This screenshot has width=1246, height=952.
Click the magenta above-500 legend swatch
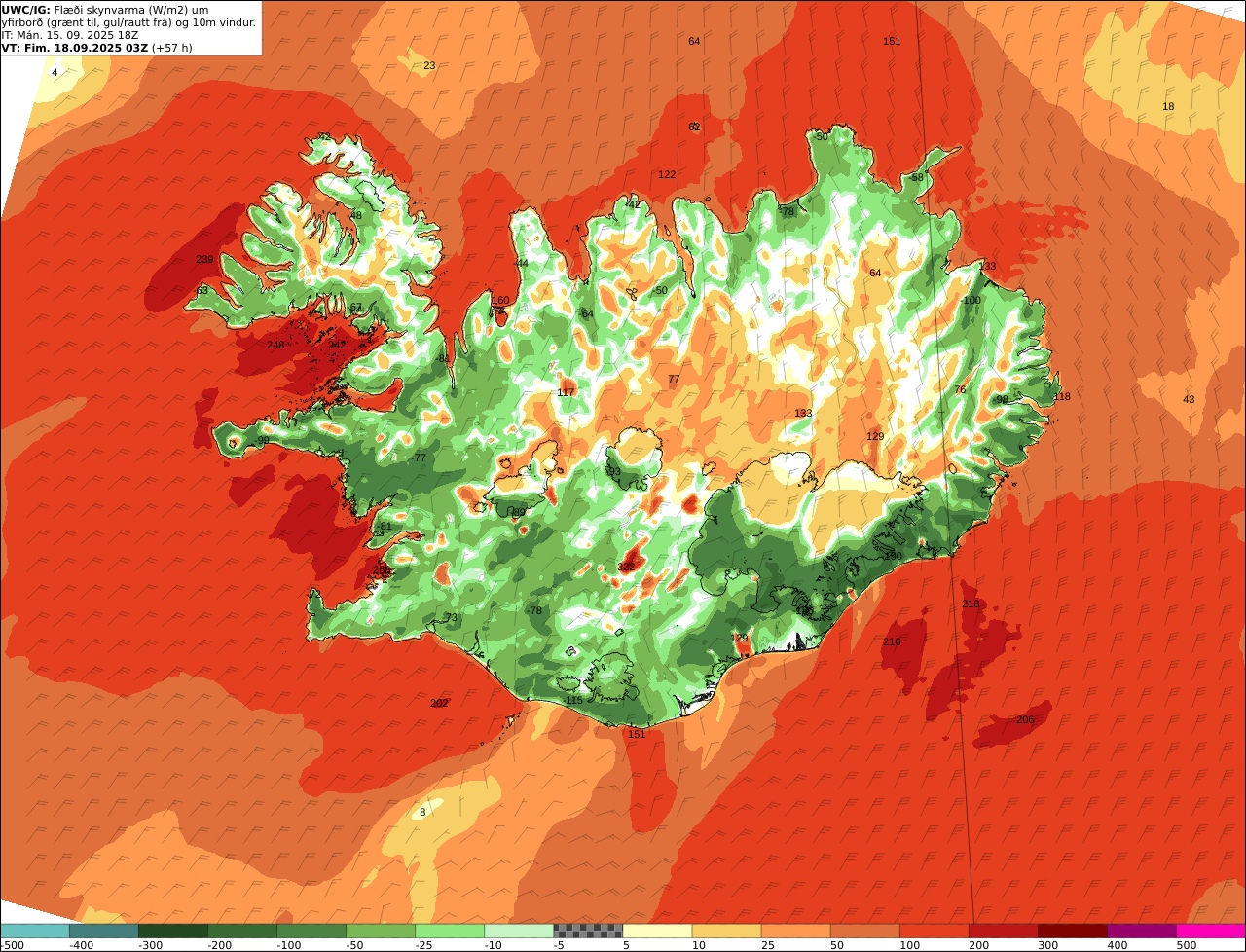tap(1211, 931)
